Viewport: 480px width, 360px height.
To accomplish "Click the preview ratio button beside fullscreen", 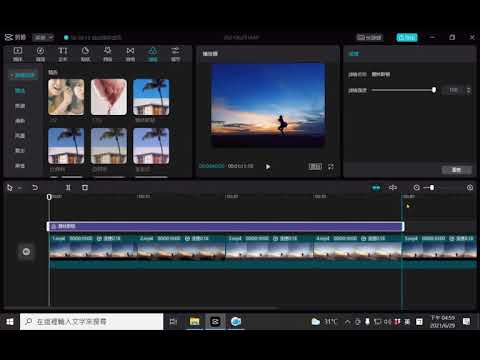I will (315, 166).
